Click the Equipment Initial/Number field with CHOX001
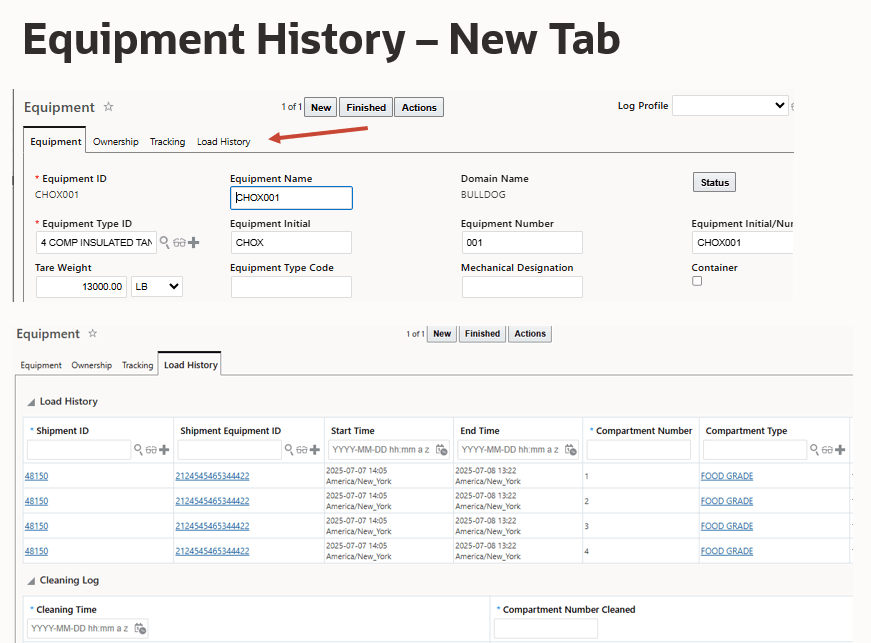The image size is (871, 643). pos(743,243)
